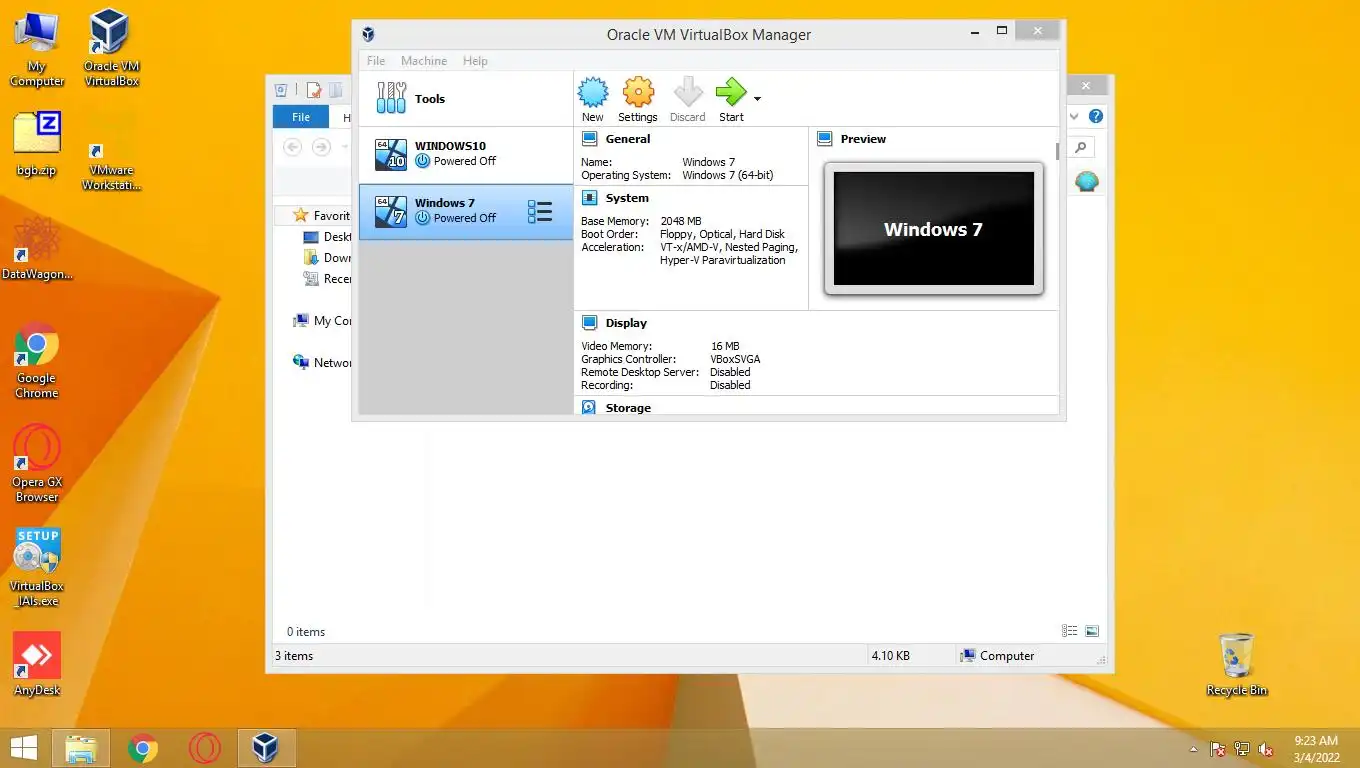1360x768 pixels.
Task: Select the WINDOWS10 virtual machine entry
Action: click(466, 154)
